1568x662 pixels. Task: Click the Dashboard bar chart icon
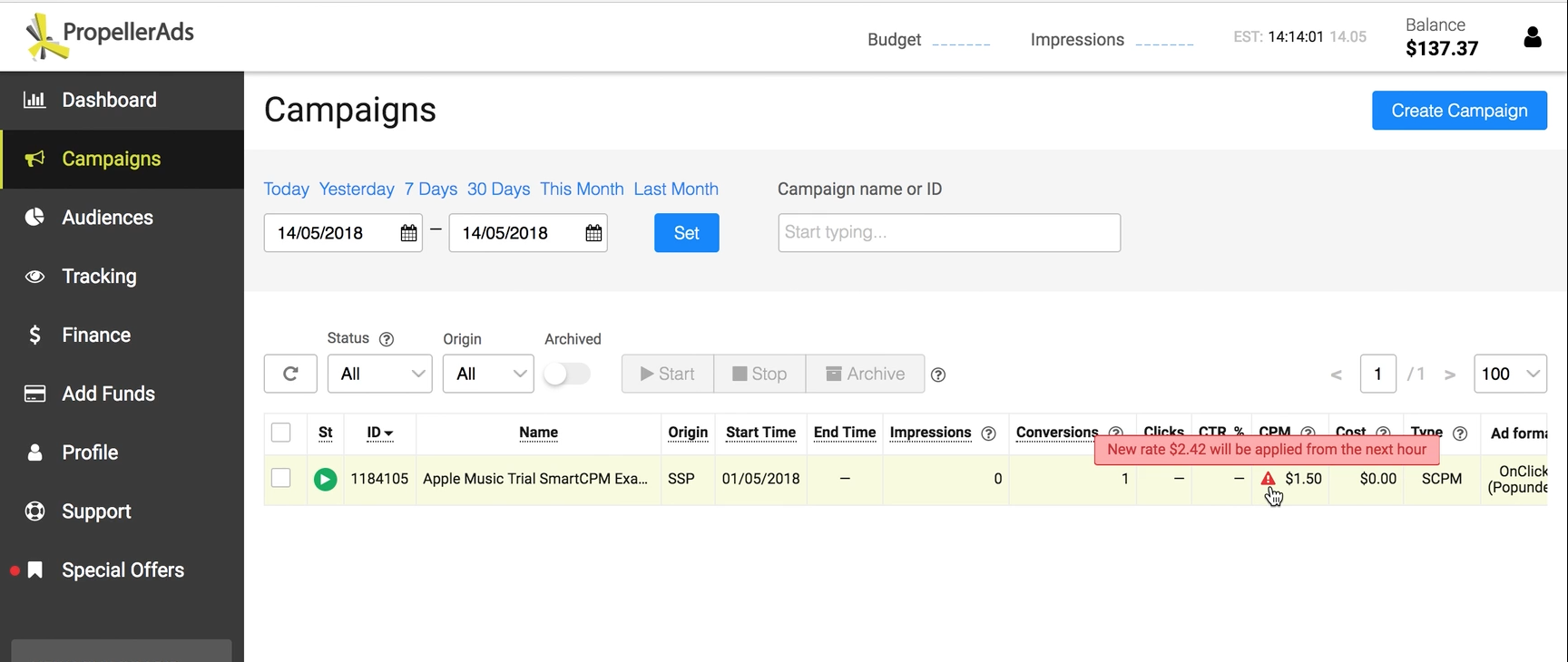tap(34, 100)
